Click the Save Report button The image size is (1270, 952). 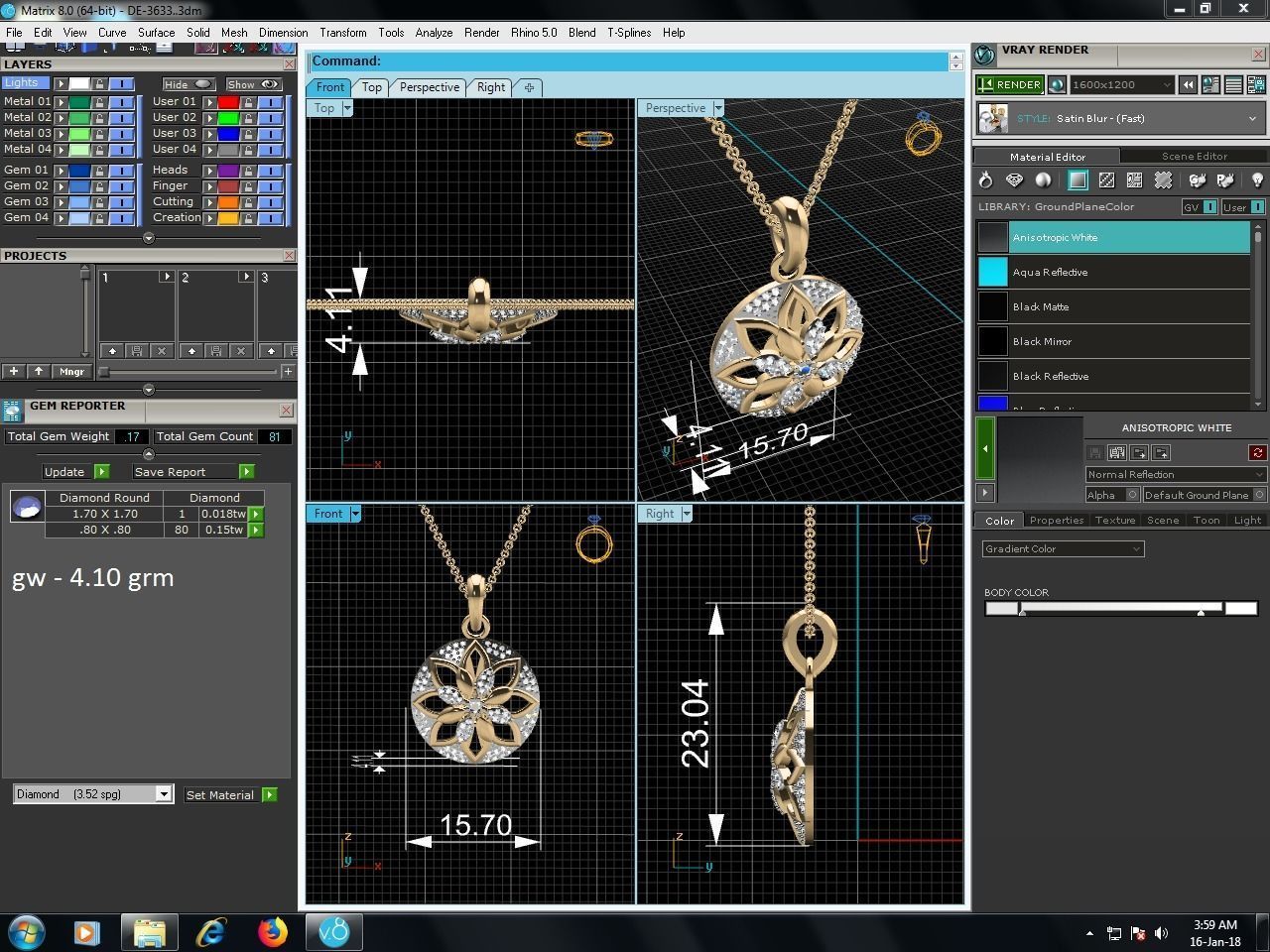pos(193,472)
